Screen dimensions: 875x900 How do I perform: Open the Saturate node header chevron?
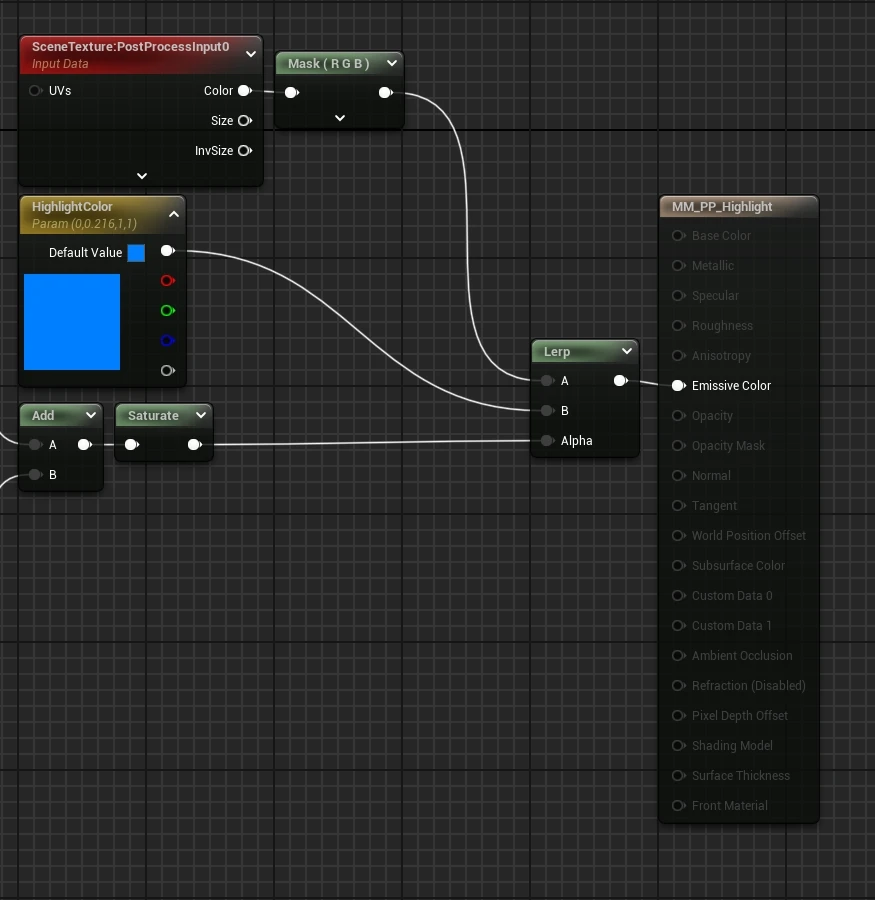pyautogui.click(x=200, y=415)
